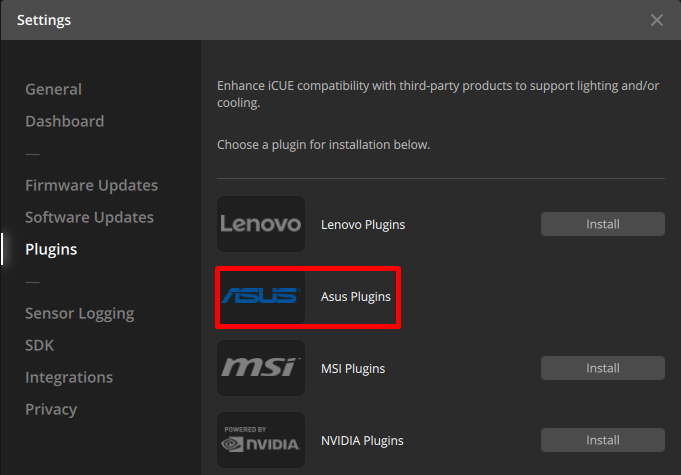This screenshot has height=475, width=681.
Task: Navigate to the SDK section
Action: (x=40, y=345)
